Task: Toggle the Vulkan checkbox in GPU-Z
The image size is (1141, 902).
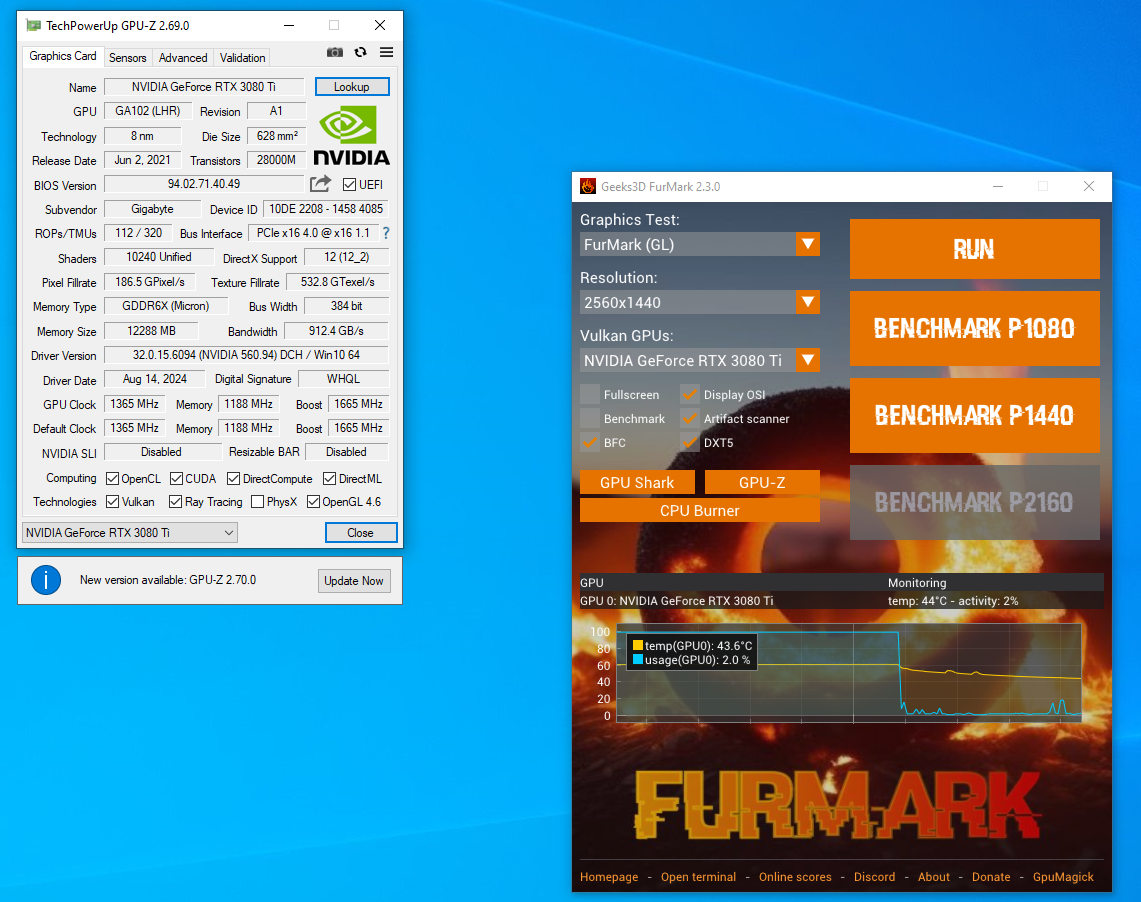Action: click(113, 502)
